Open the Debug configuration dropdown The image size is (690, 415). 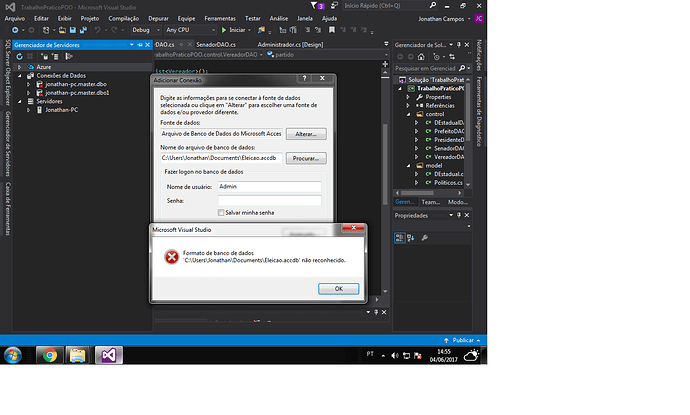click(146, 30)
